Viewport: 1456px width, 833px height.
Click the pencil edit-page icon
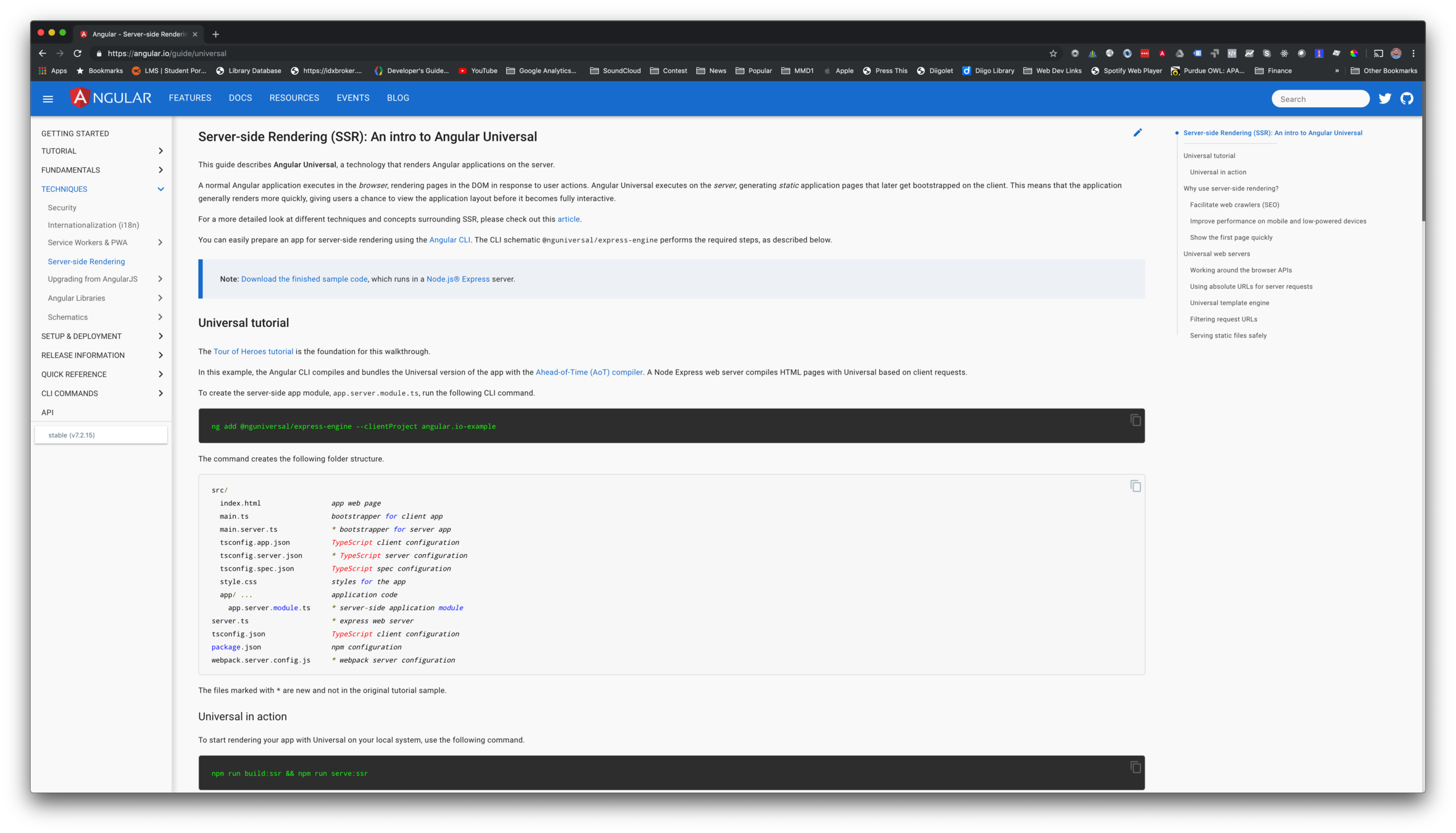point(1137,133)
